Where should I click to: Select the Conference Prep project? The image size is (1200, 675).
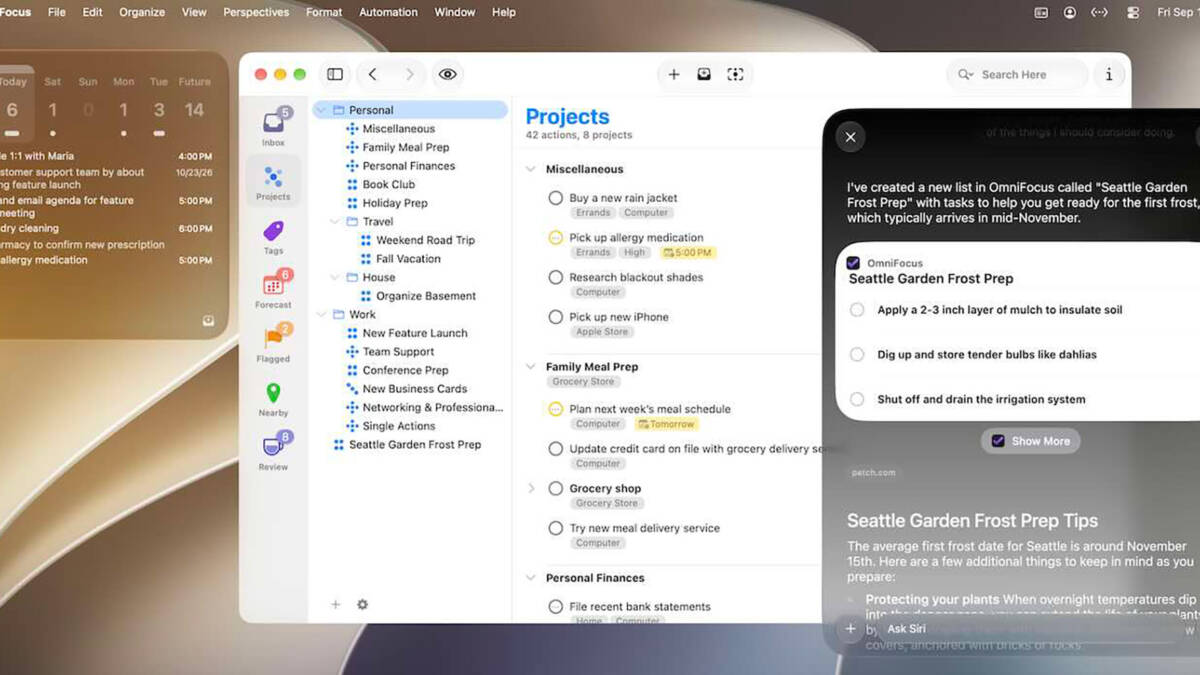405,370
